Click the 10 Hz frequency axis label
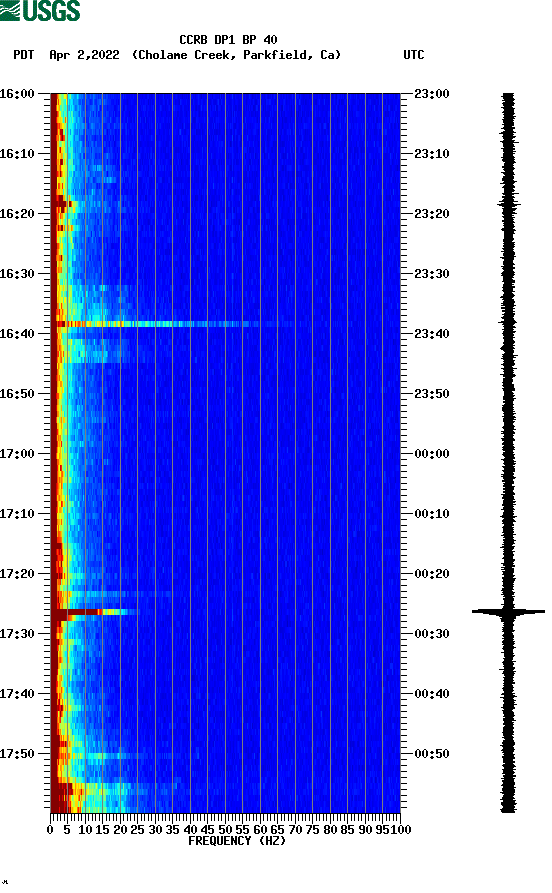 [x=85, y=830]
